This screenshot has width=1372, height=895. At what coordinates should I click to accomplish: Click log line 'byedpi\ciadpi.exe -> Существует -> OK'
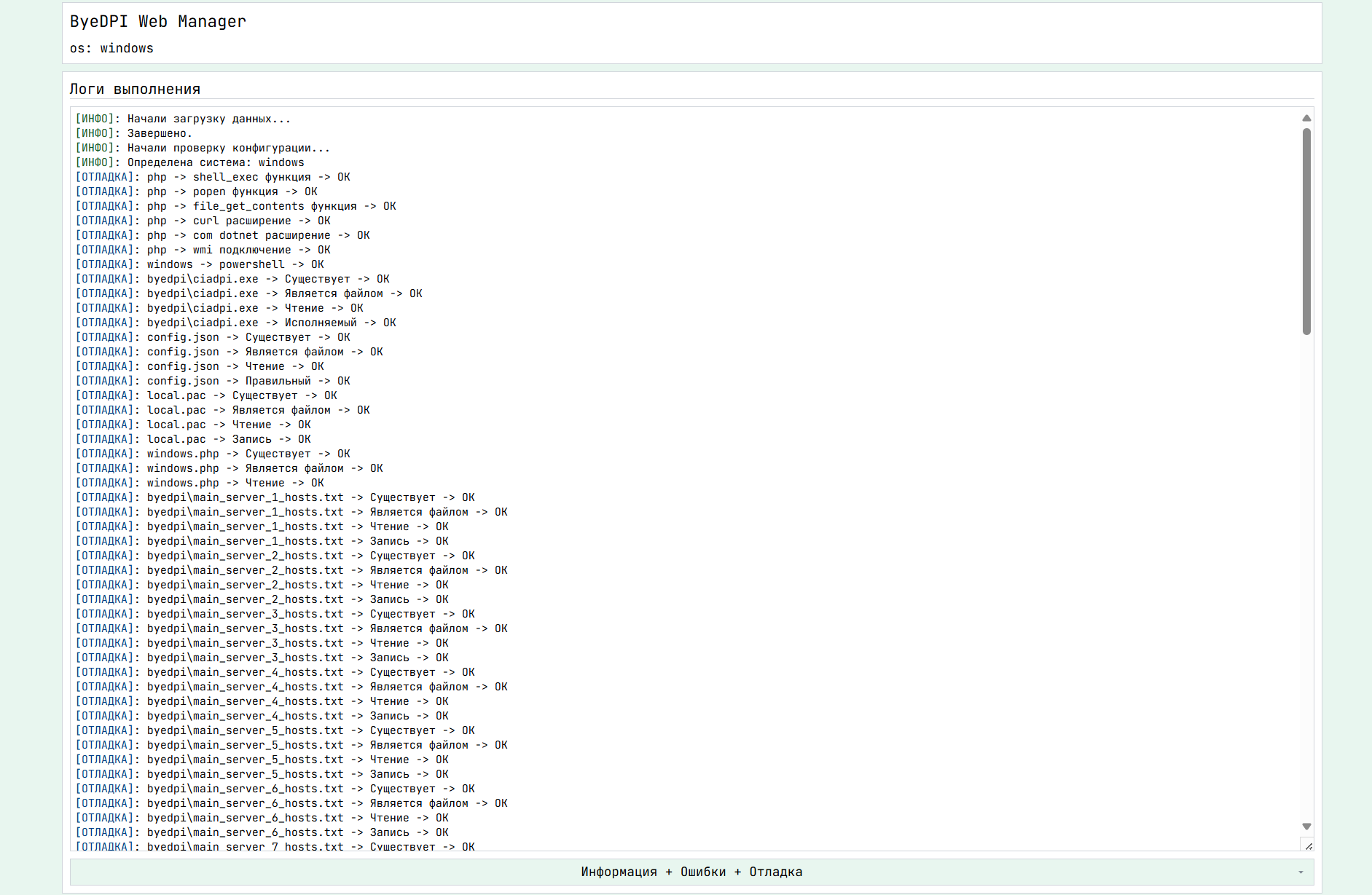tap(232, 279)
